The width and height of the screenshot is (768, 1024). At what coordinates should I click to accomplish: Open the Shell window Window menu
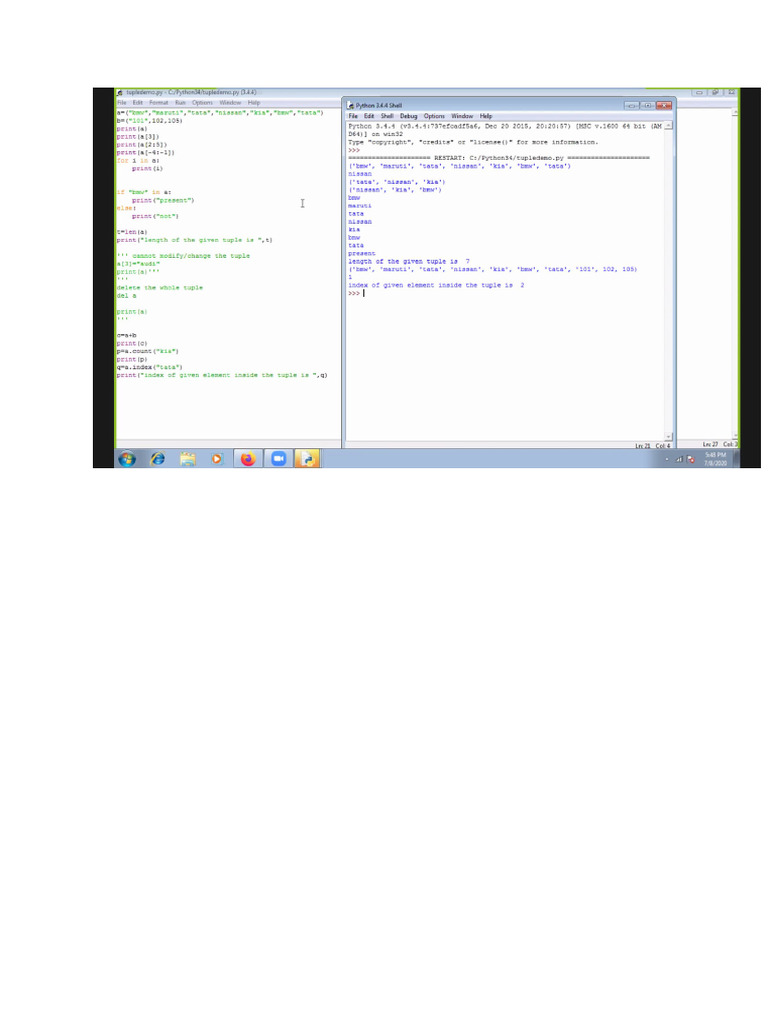(462, 116)
